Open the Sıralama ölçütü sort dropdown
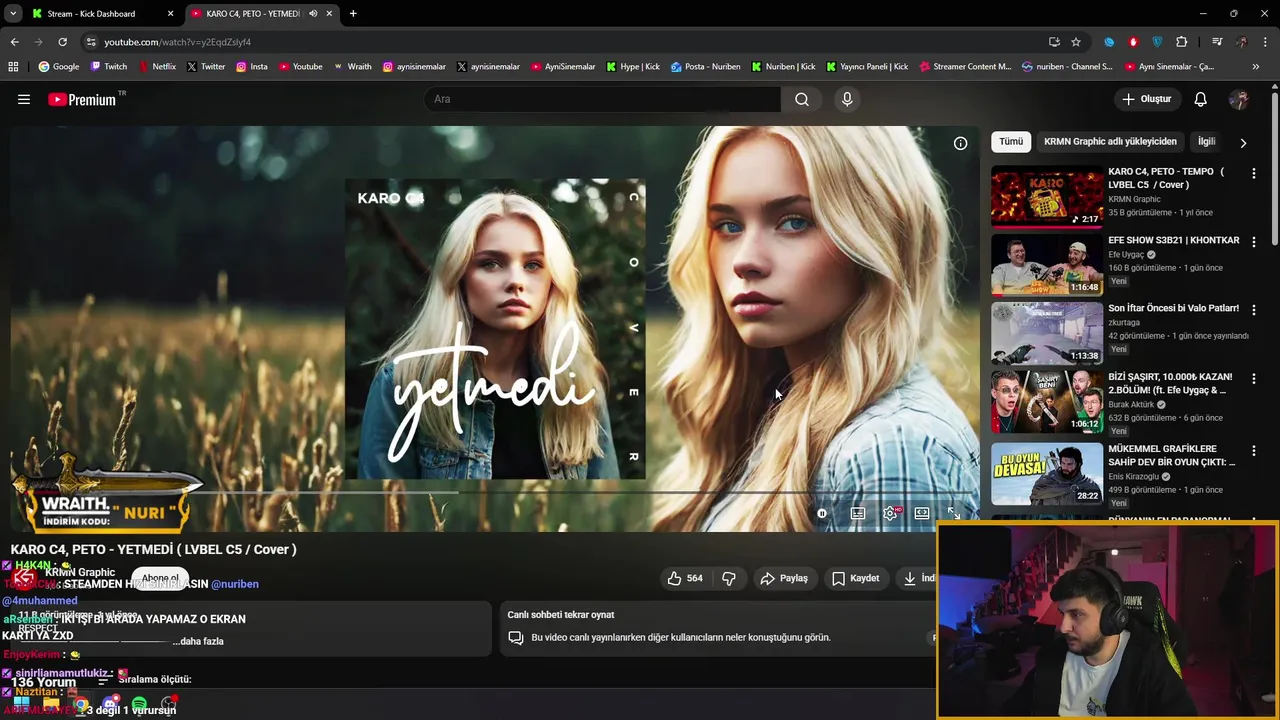1280x720 pixels. click(x=144, y=680)
